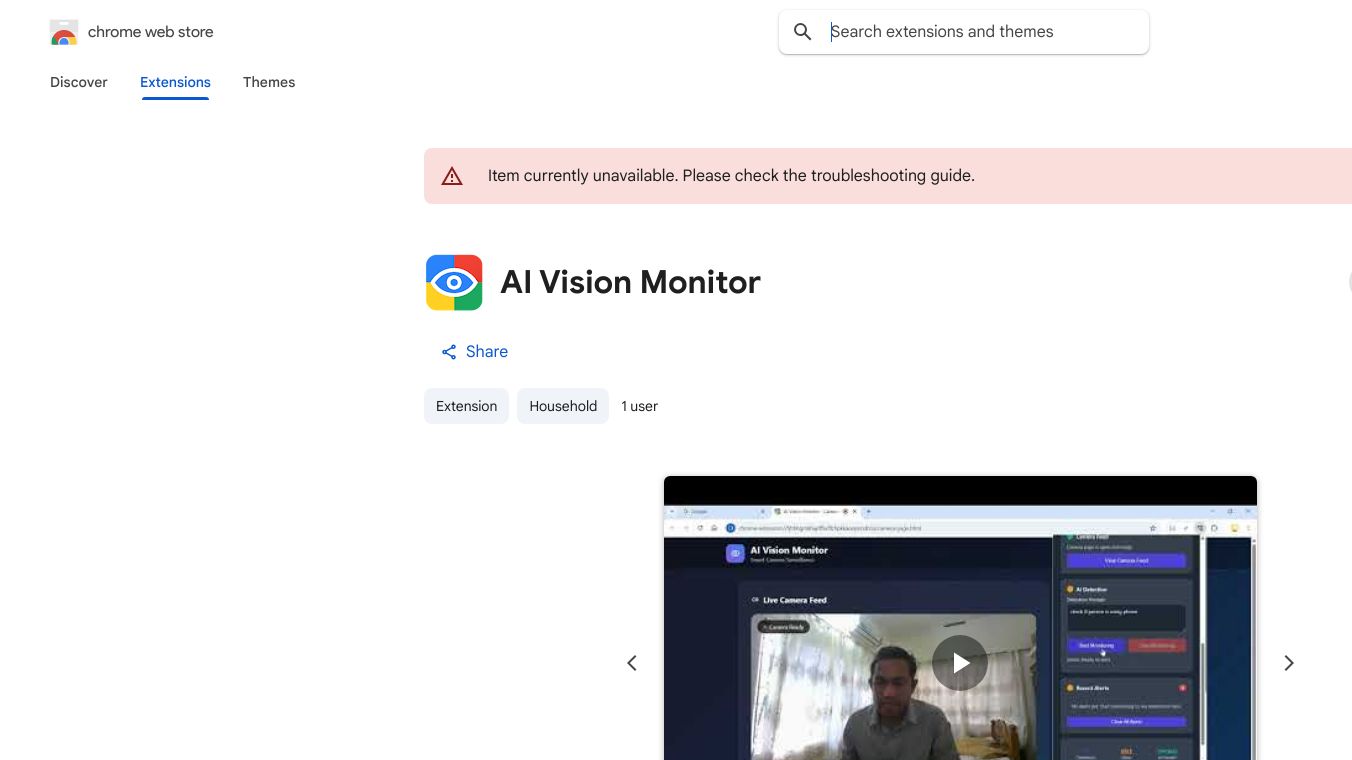1352x760 pixels.
Task: Show the previous screenshot with the left arrow
Action: [632, 663]
